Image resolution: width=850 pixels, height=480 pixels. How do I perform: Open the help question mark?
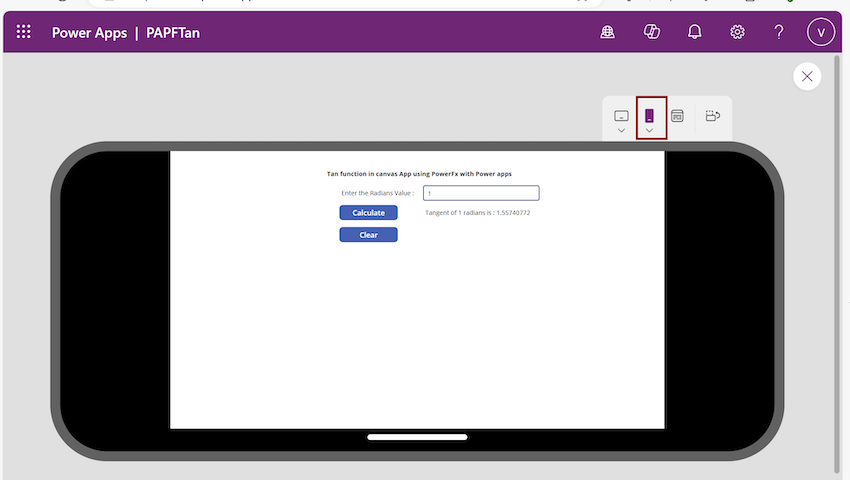(x=779, y=32)
